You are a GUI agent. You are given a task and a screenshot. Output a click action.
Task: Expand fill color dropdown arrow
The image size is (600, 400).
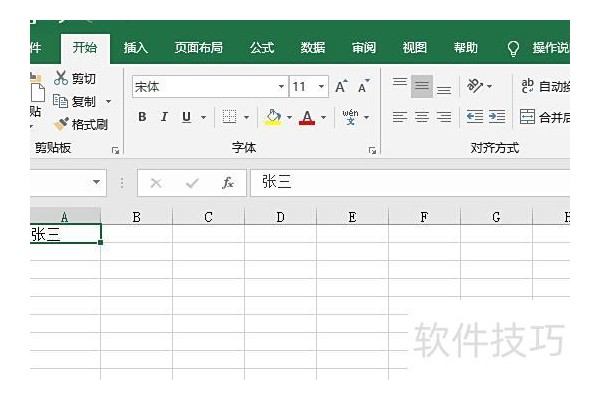point(289,117)
